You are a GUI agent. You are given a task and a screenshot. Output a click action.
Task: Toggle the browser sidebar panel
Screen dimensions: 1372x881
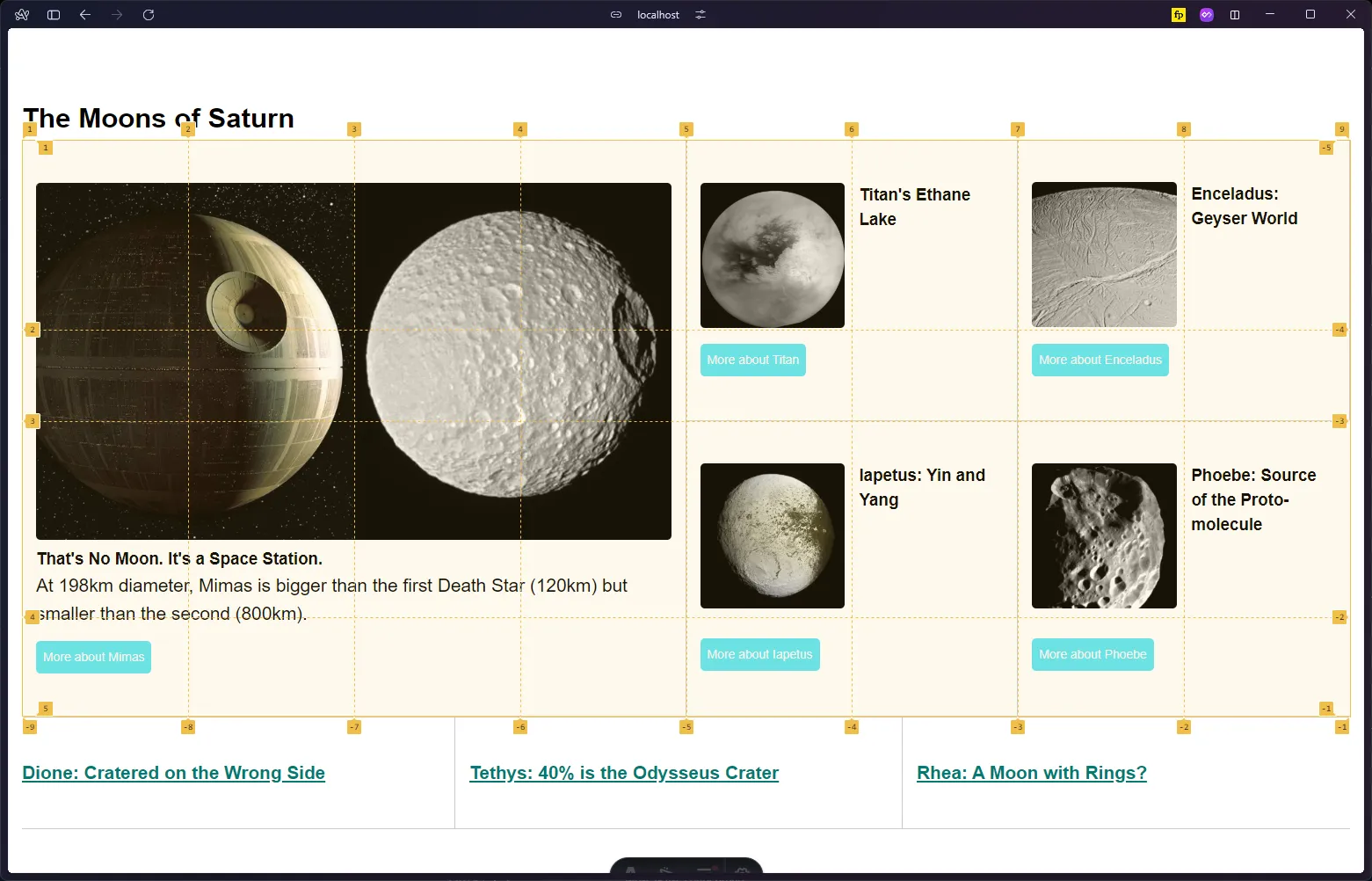54,15
